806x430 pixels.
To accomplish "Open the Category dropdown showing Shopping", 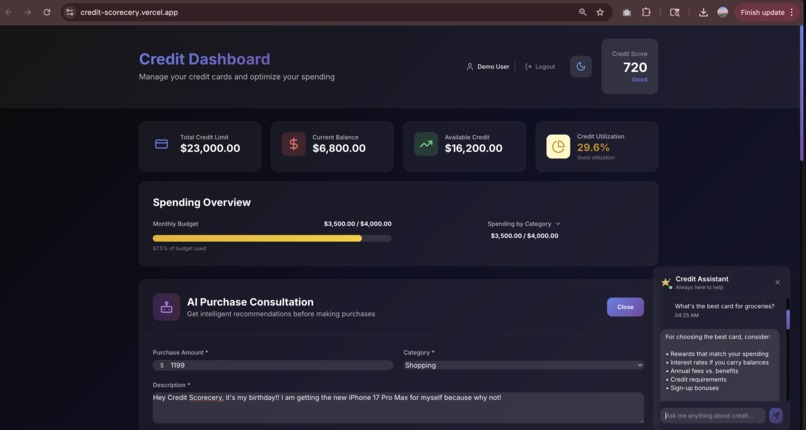I will [524, 365].
